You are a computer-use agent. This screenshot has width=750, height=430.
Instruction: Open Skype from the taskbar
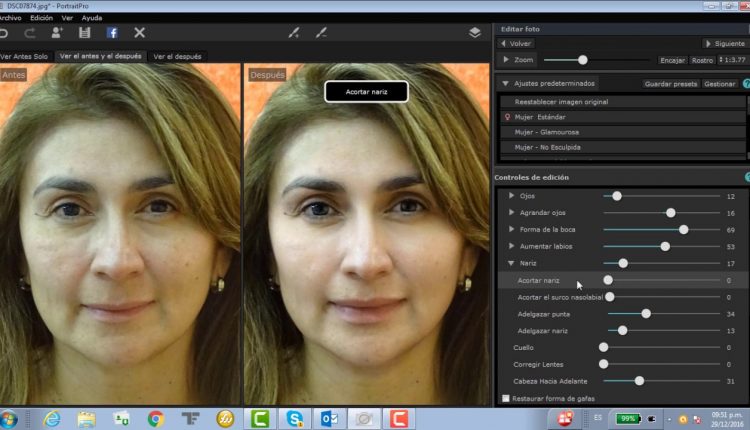294,419
